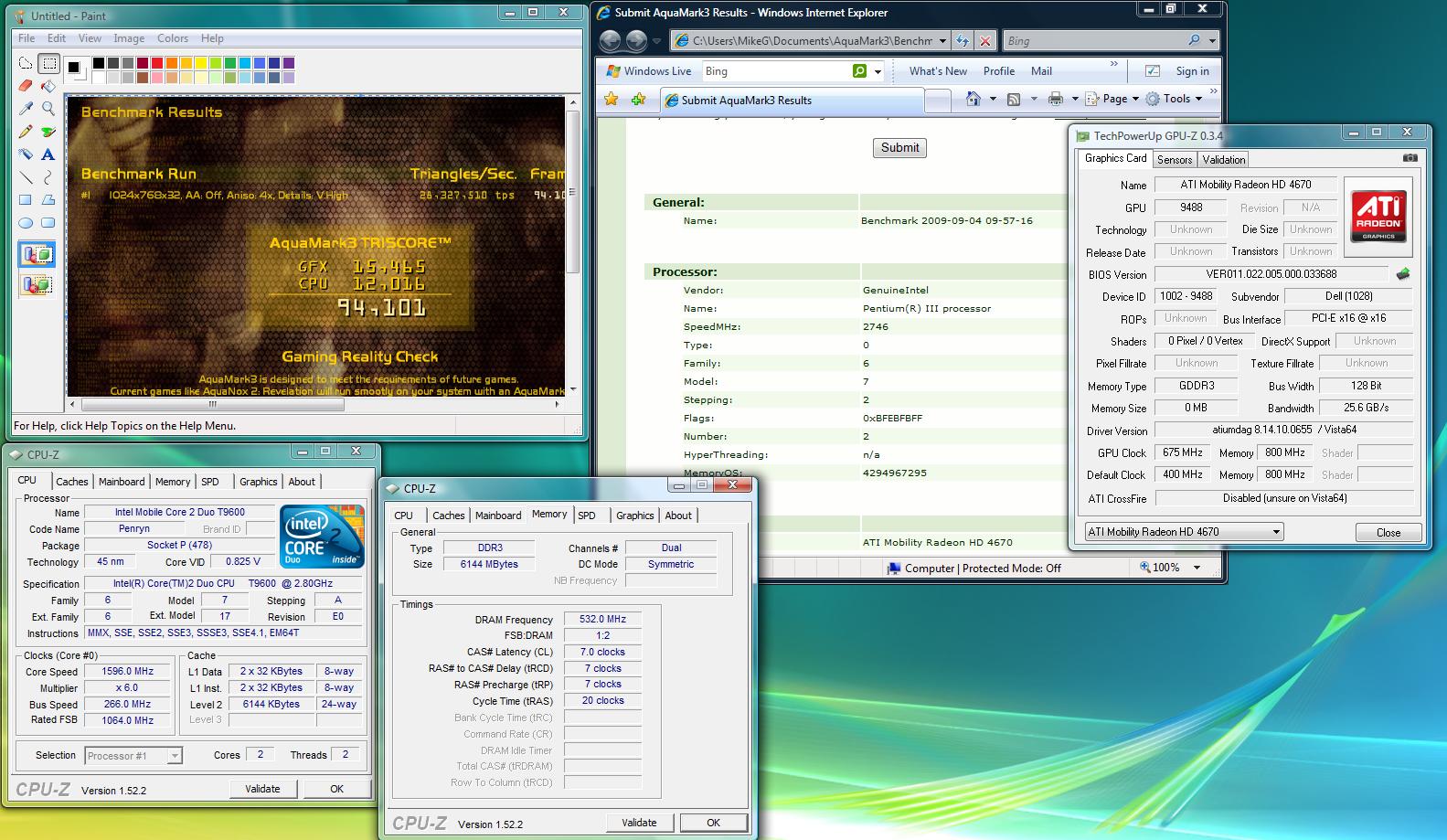Open the Paint Colors menu
The image size is (1447, 840).
[173, 38]
